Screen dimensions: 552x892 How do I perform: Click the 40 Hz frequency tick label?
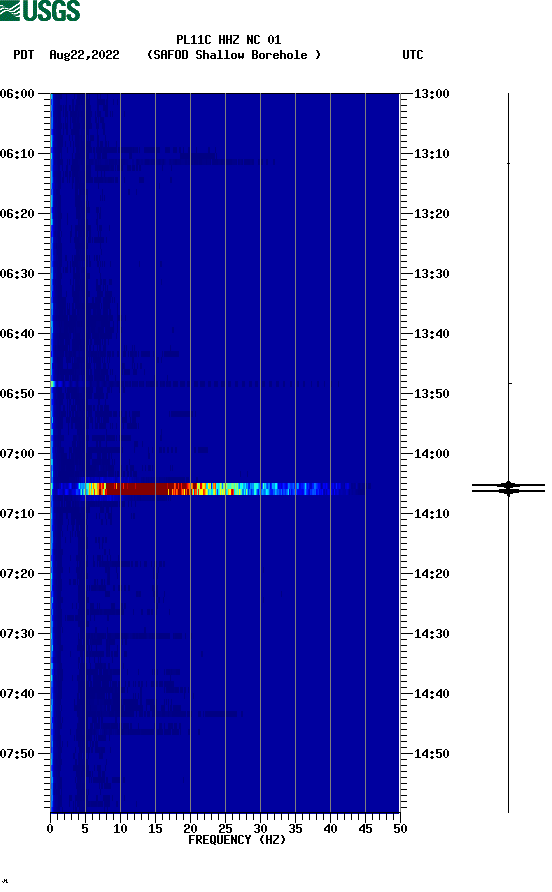331,829
